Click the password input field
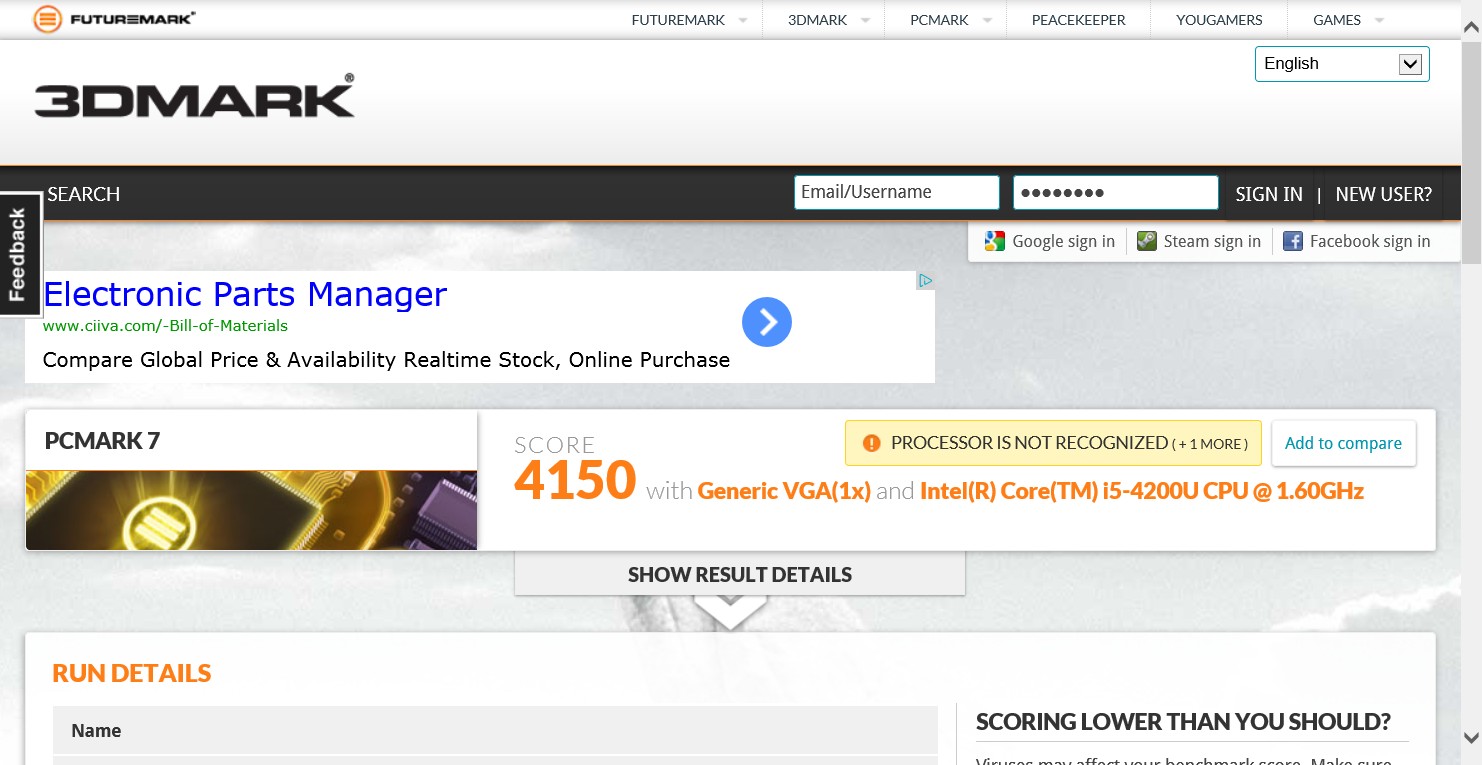This screenshot has height=765, width=1482. 1115,192
